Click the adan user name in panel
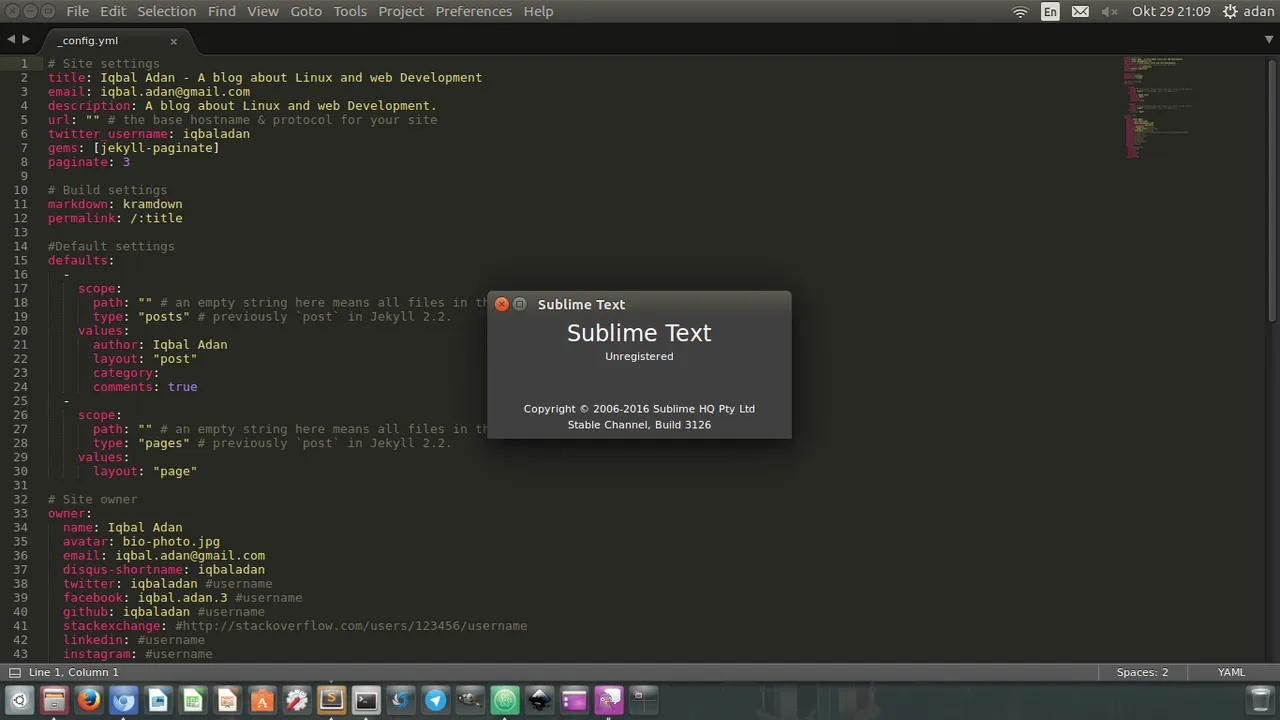The width and height of the screenshot is (1280, 720). click(x=1259, y=12)
